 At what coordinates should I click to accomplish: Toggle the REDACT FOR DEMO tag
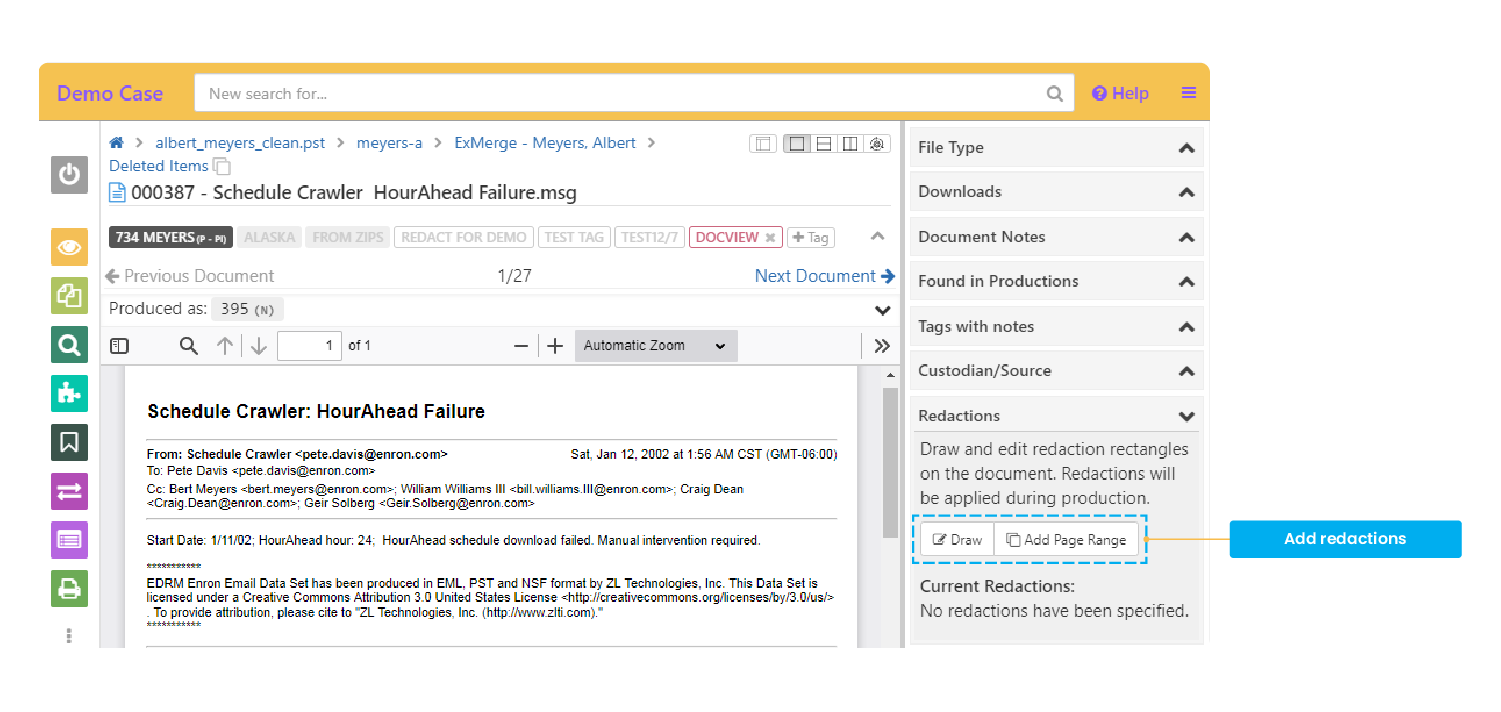(x=463, y=238)
